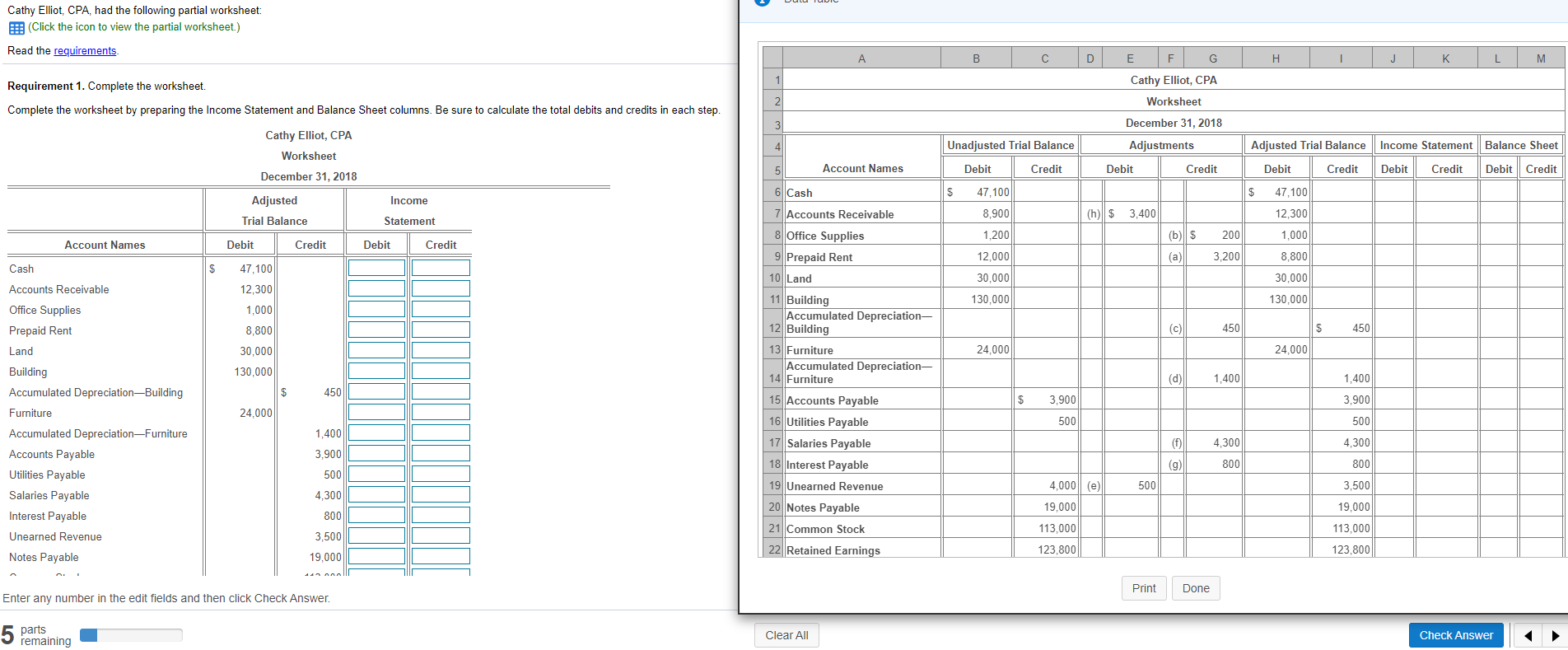Click Accounts Payable Income Statement credit field
This screenshot has height=650, width=1568.
441,453
